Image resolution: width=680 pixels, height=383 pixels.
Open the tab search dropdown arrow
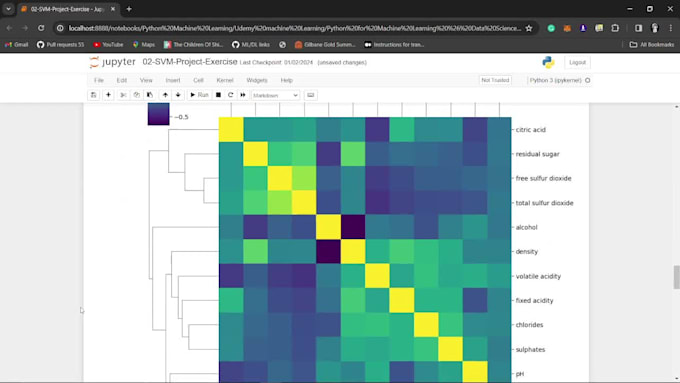[8, 9]
